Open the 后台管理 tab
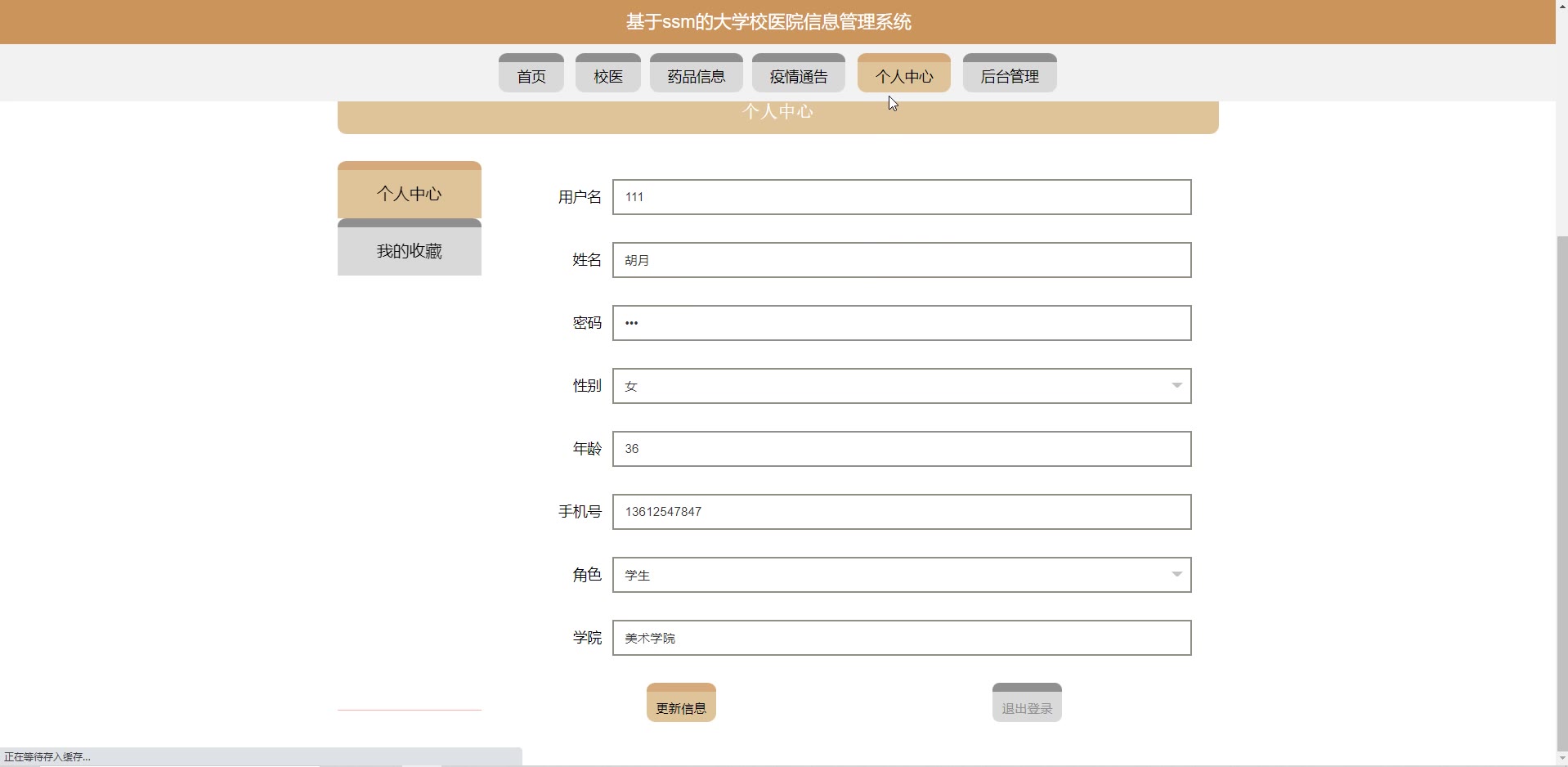The image size is (1568, 767). point(1009,75)
